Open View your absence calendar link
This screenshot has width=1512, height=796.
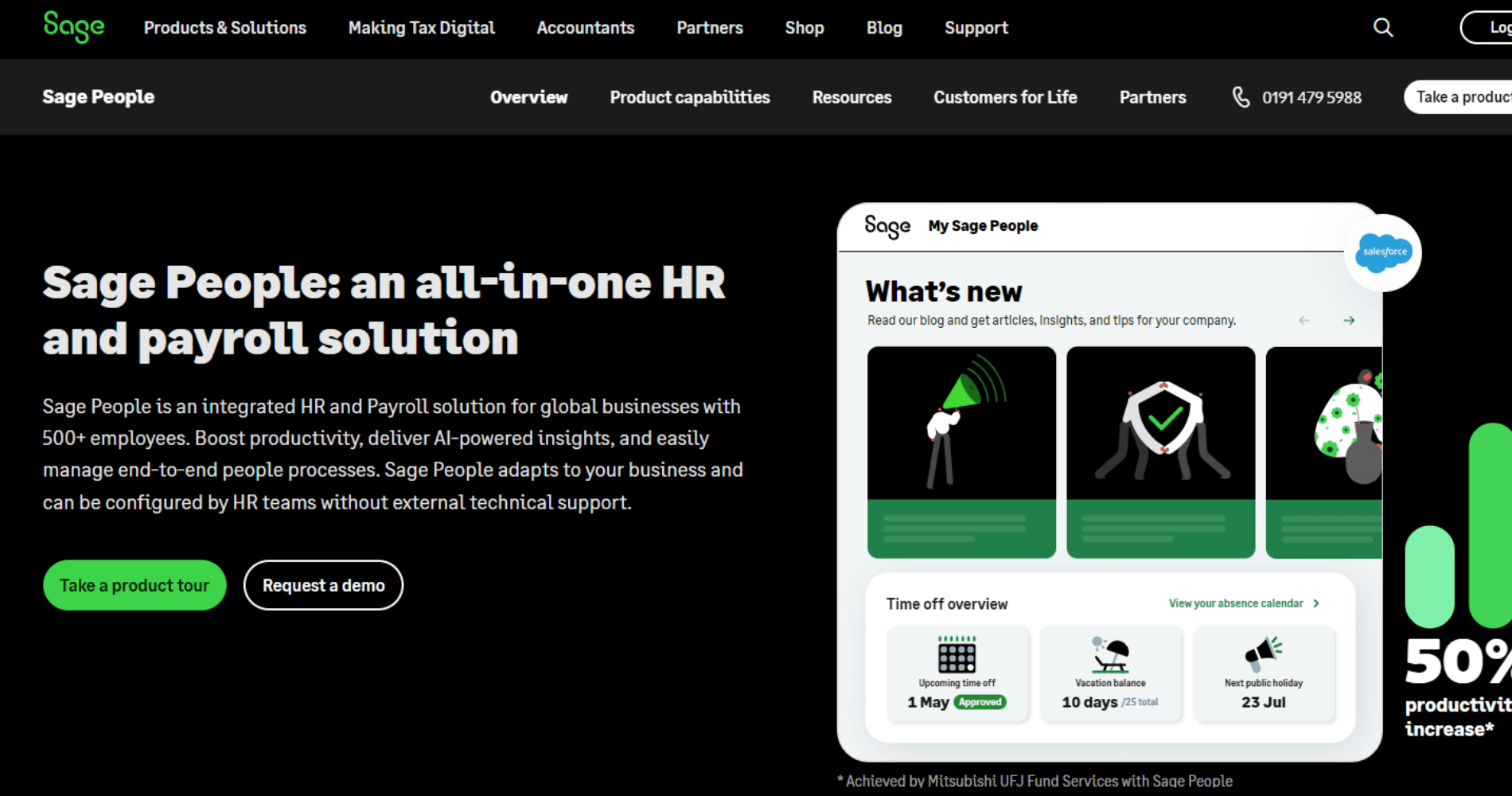tap(1235, 603)
